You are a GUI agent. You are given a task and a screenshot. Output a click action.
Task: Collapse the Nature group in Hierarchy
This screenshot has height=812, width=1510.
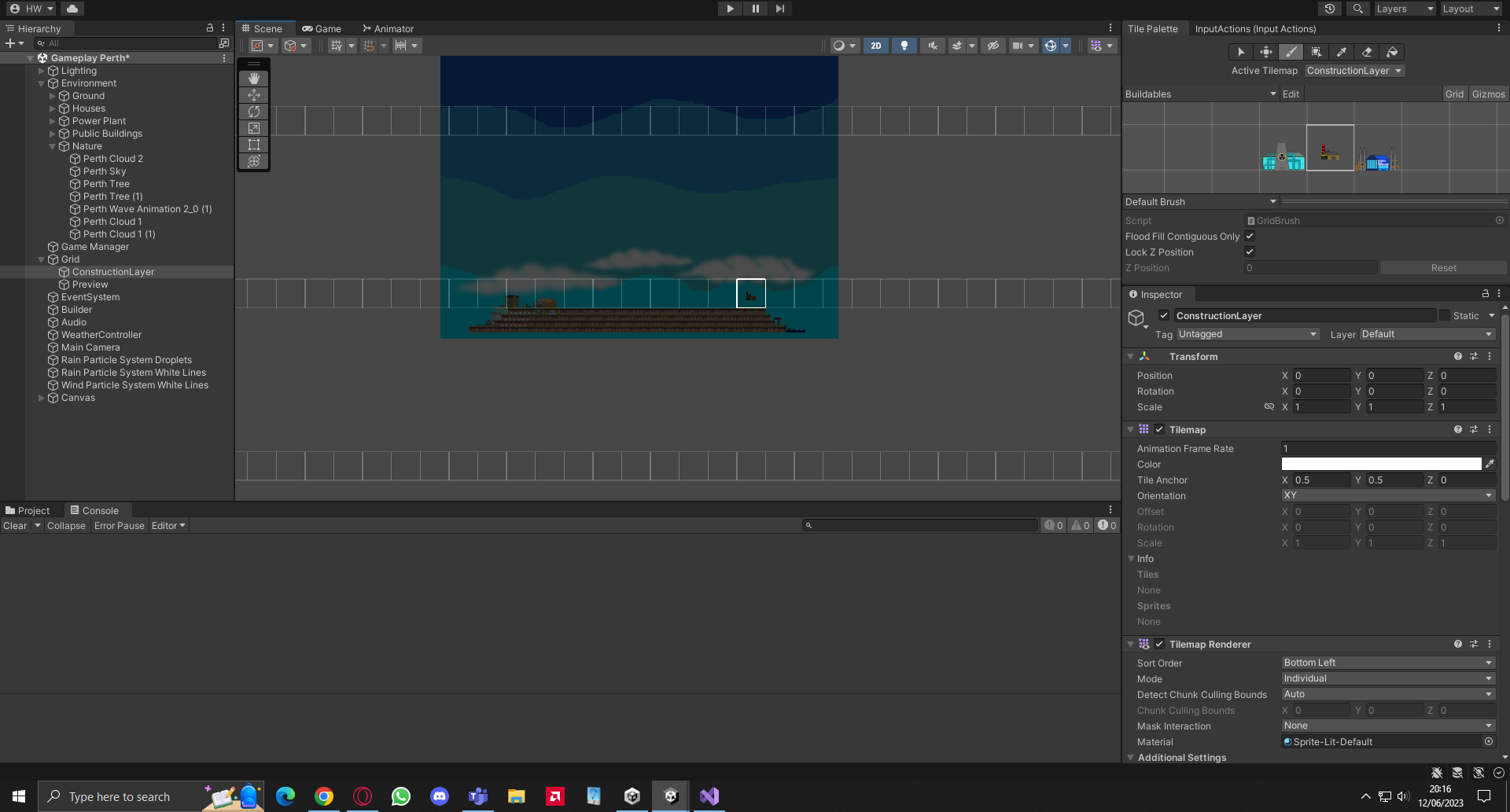[53, 145]
